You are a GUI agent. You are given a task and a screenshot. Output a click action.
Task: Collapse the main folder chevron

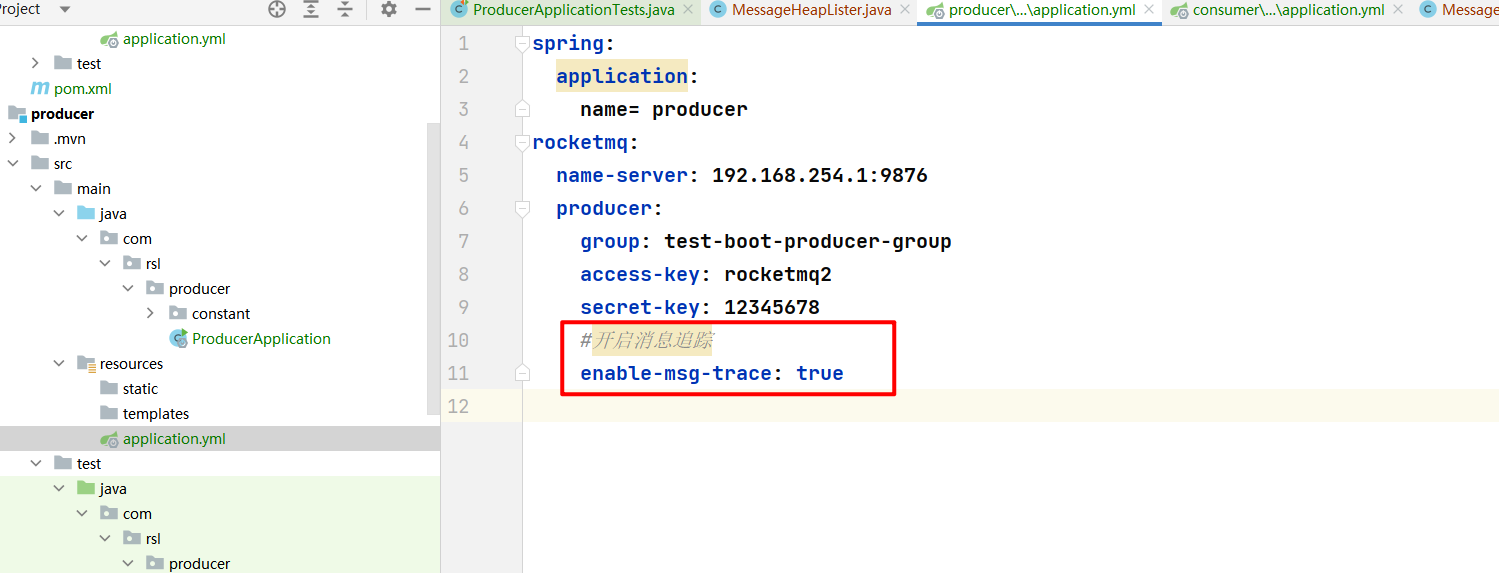point(36,188)
